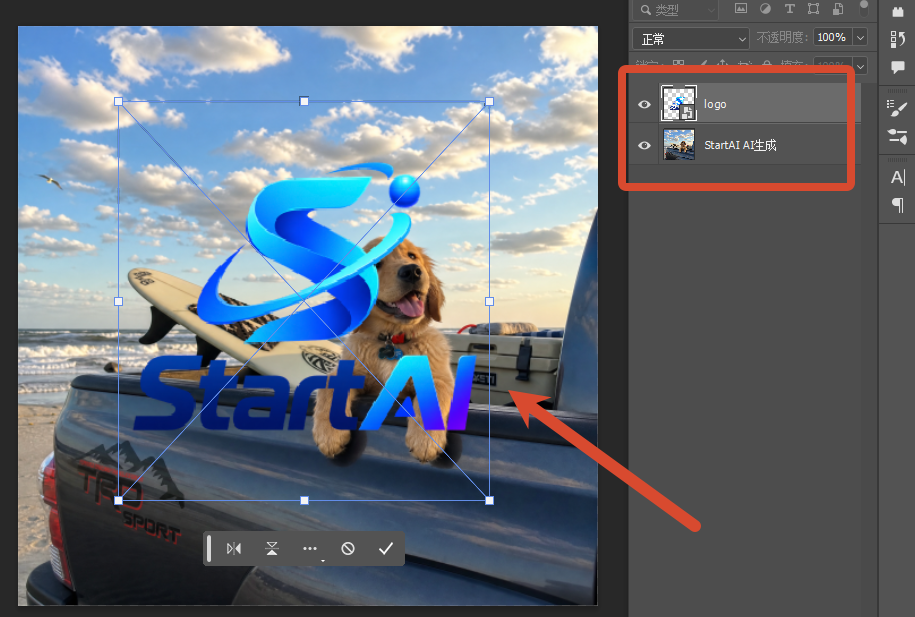Click the bottom-center transform handle
Image resolution: width=915 pixels, height=617 pixels.
(304, 500)
